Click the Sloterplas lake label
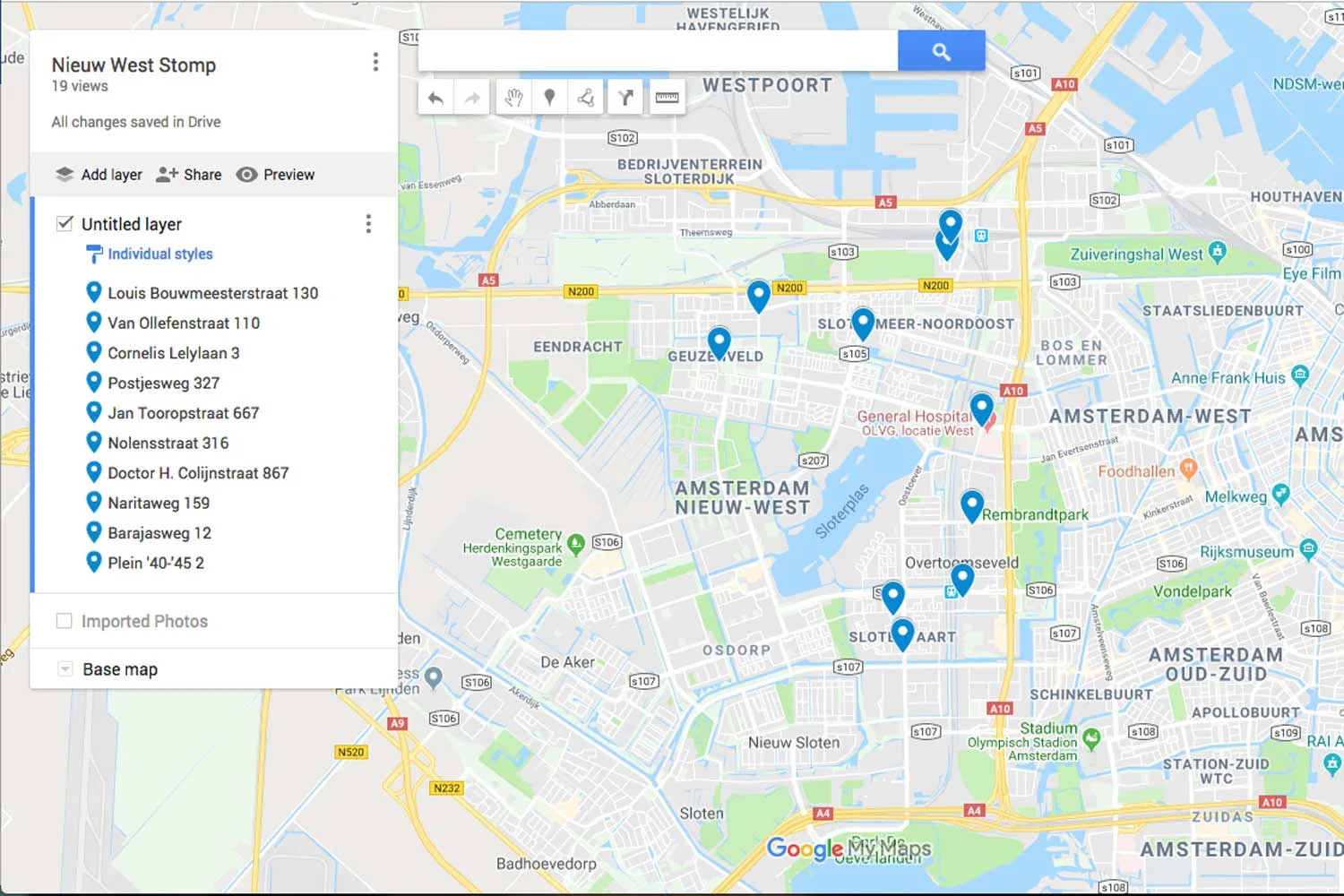The width and height of the screenshot is (1344, 896). point(842,512)
